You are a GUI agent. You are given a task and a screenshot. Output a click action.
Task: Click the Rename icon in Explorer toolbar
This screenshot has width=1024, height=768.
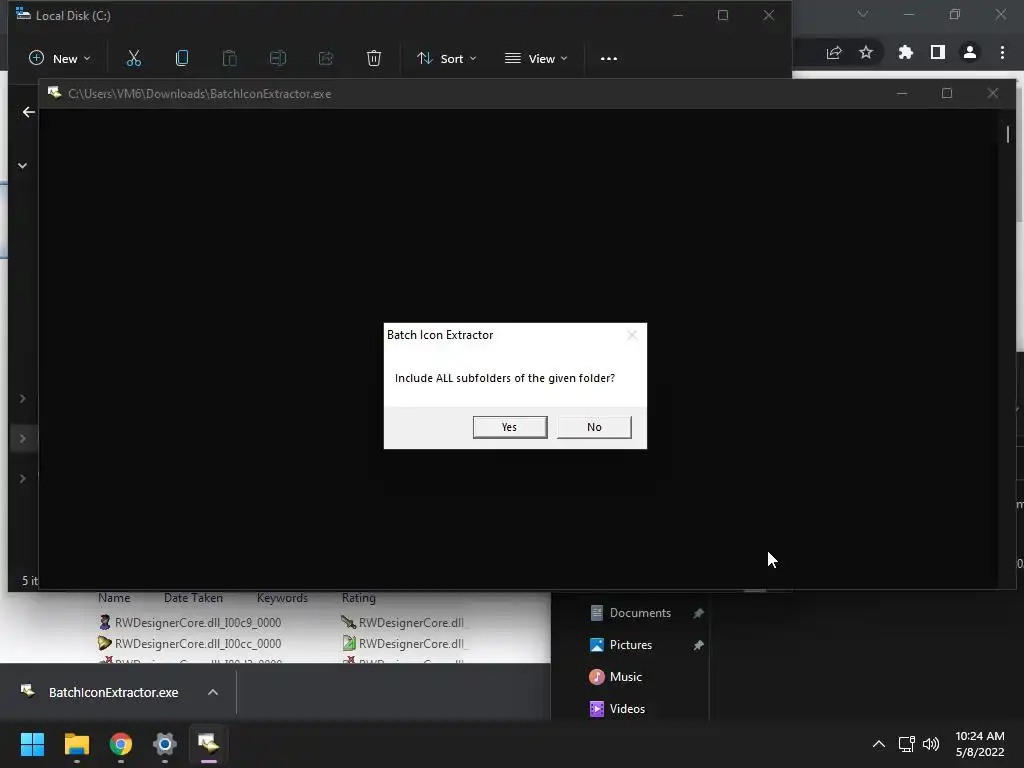click(x=278, y=59)
